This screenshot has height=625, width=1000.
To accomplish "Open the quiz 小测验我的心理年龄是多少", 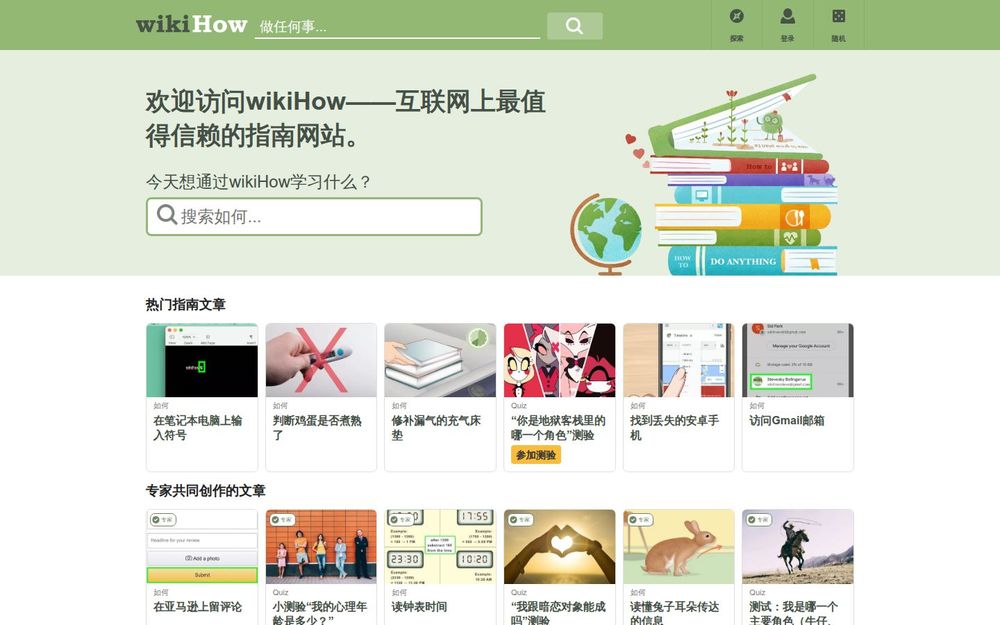I will 317,610.
